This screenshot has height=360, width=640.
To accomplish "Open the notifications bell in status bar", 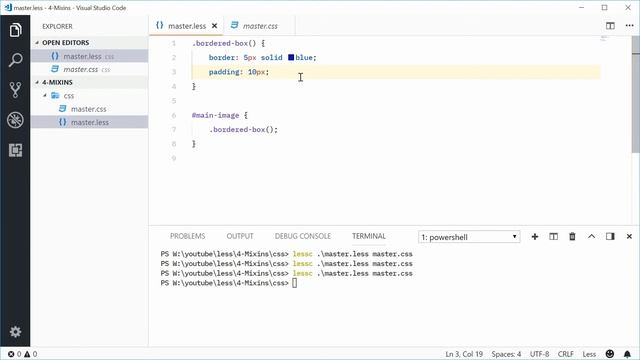I will [627, 354].
